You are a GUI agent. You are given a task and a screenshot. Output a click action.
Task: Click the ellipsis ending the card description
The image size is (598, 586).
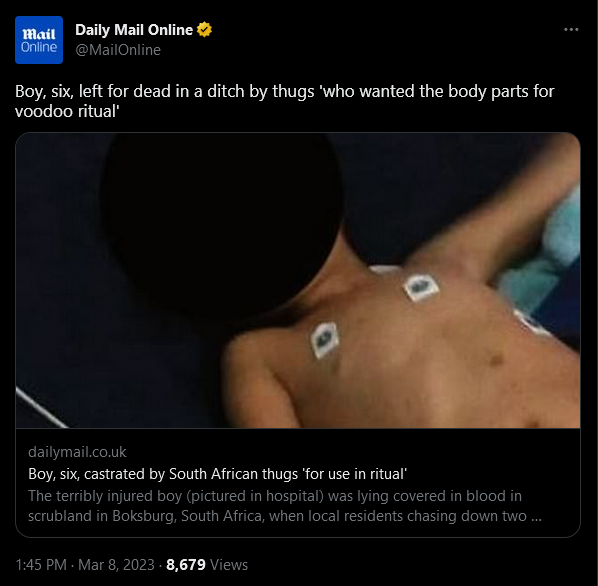coord(536,518)
